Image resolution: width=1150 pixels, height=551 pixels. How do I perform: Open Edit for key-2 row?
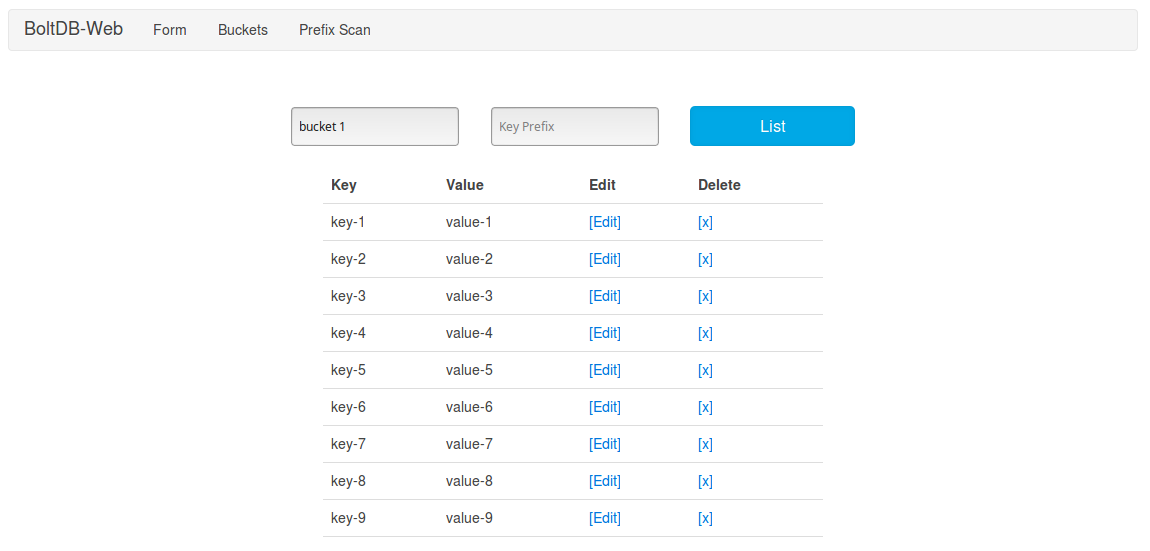point(605,259)
